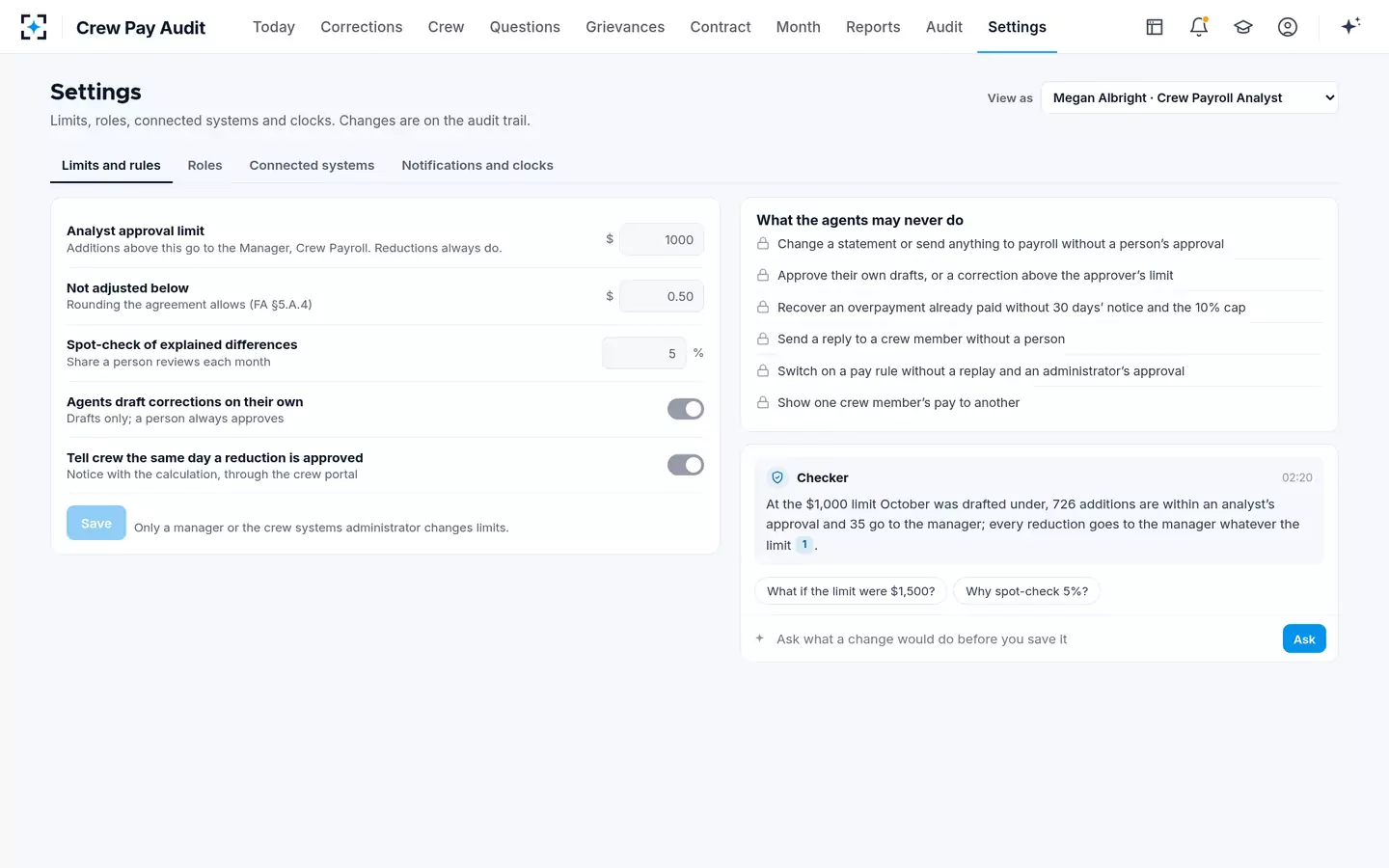Click lock icon beside Recover an overpayment rule
This screenshot has width=1389, height=868.
763,308
